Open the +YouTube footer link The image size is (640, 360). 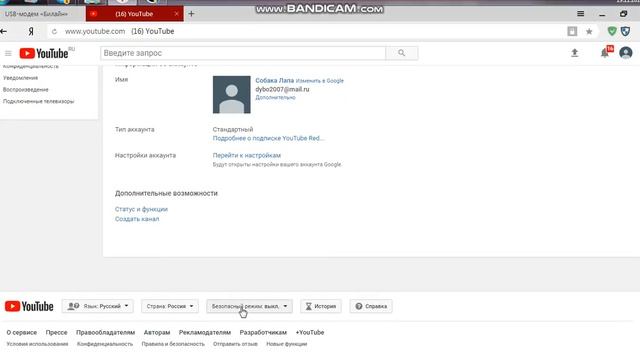tap(310, 333)
